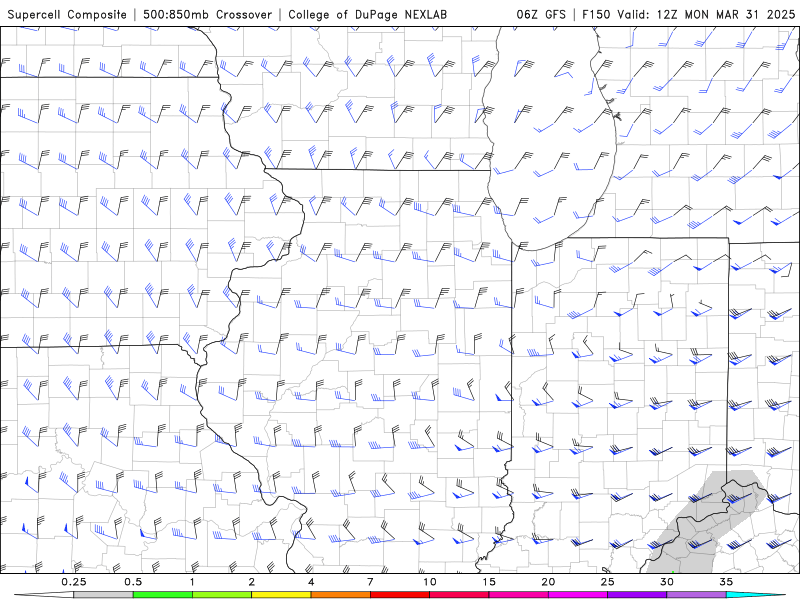800x600 pixels.
Task: Click the "College of DuPage NEXLAB" text
Action: point(367,14)
